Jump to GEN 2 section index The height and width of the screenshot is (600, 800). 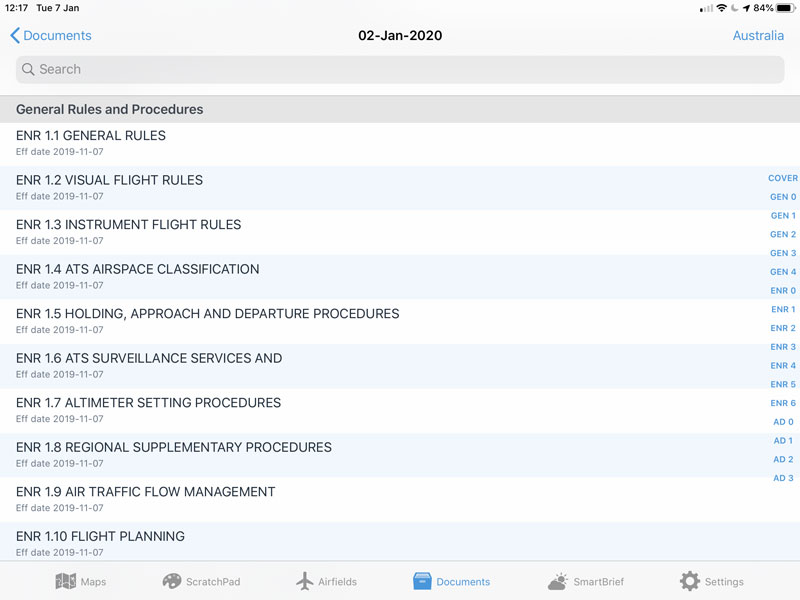(783, 234)
